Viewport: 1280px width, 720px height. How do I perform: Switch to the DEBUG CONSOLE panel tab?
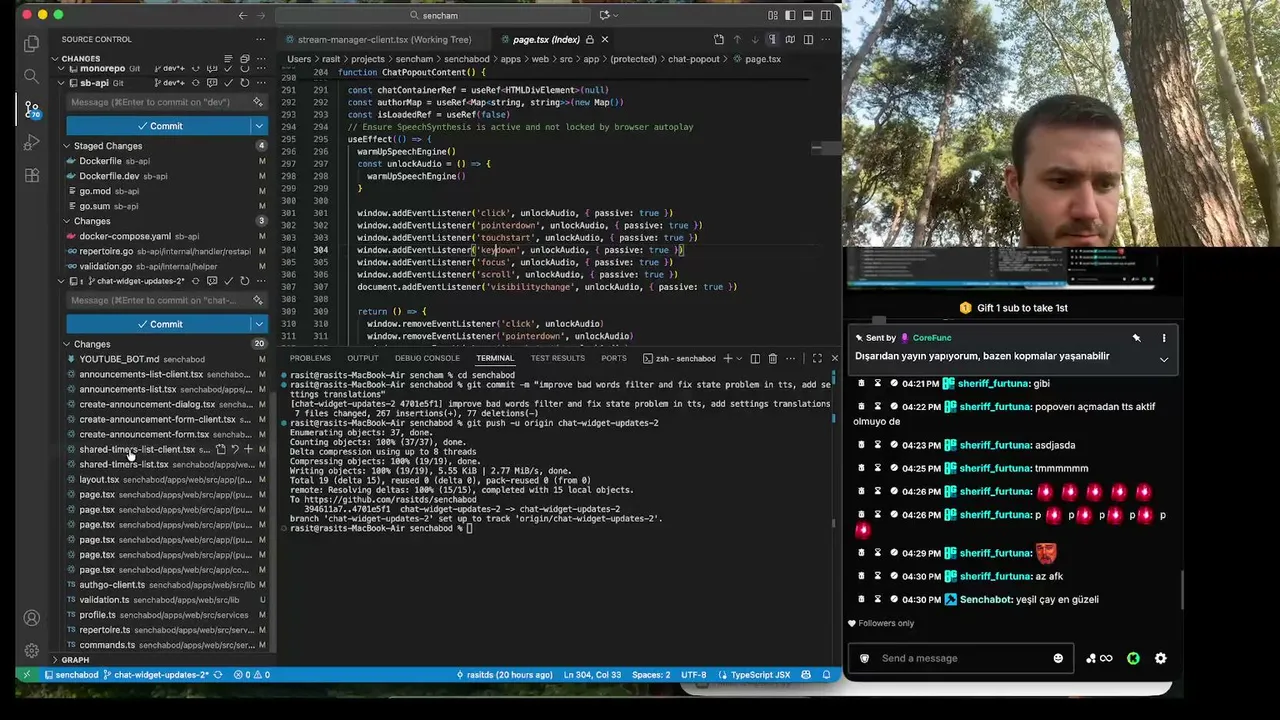point(427,358)
